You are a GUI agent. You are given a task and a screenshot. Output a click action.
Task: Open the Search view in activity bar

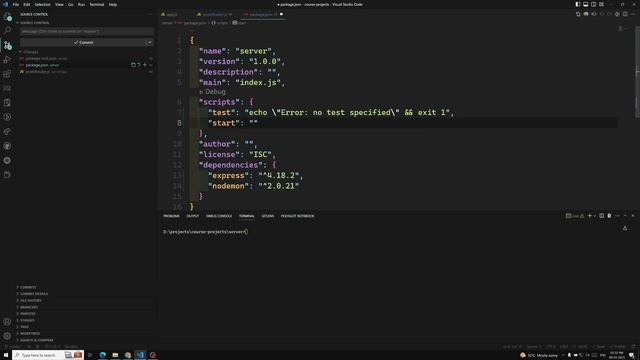(7, 31)
